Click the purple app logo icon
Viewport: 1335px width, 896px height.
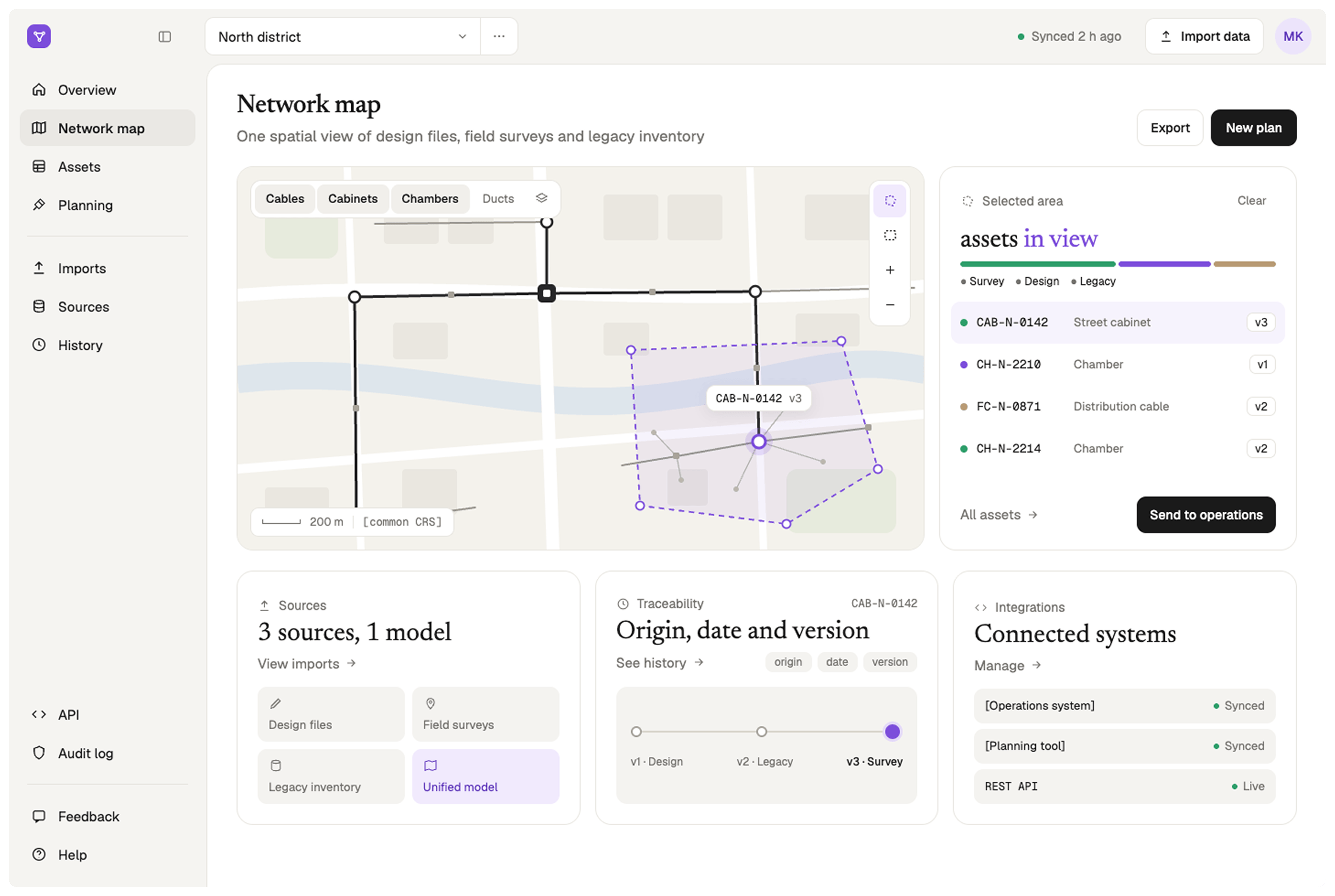click(x=39, y=37)
